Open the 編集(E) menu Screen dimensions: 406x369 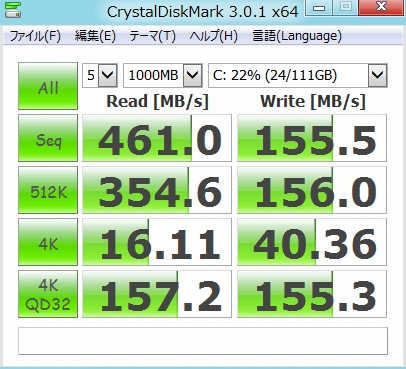coord(95,36)
